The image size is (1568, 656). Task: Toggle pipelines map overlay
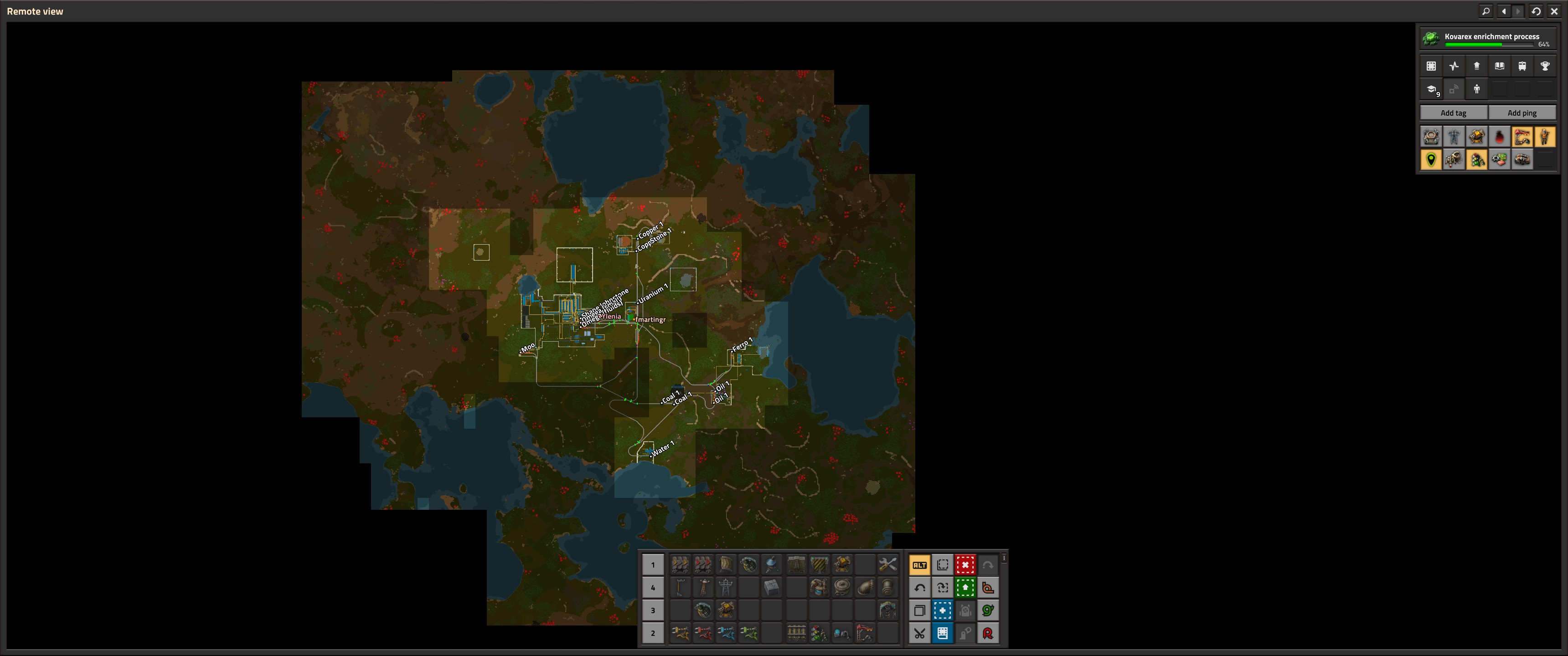1522,160
